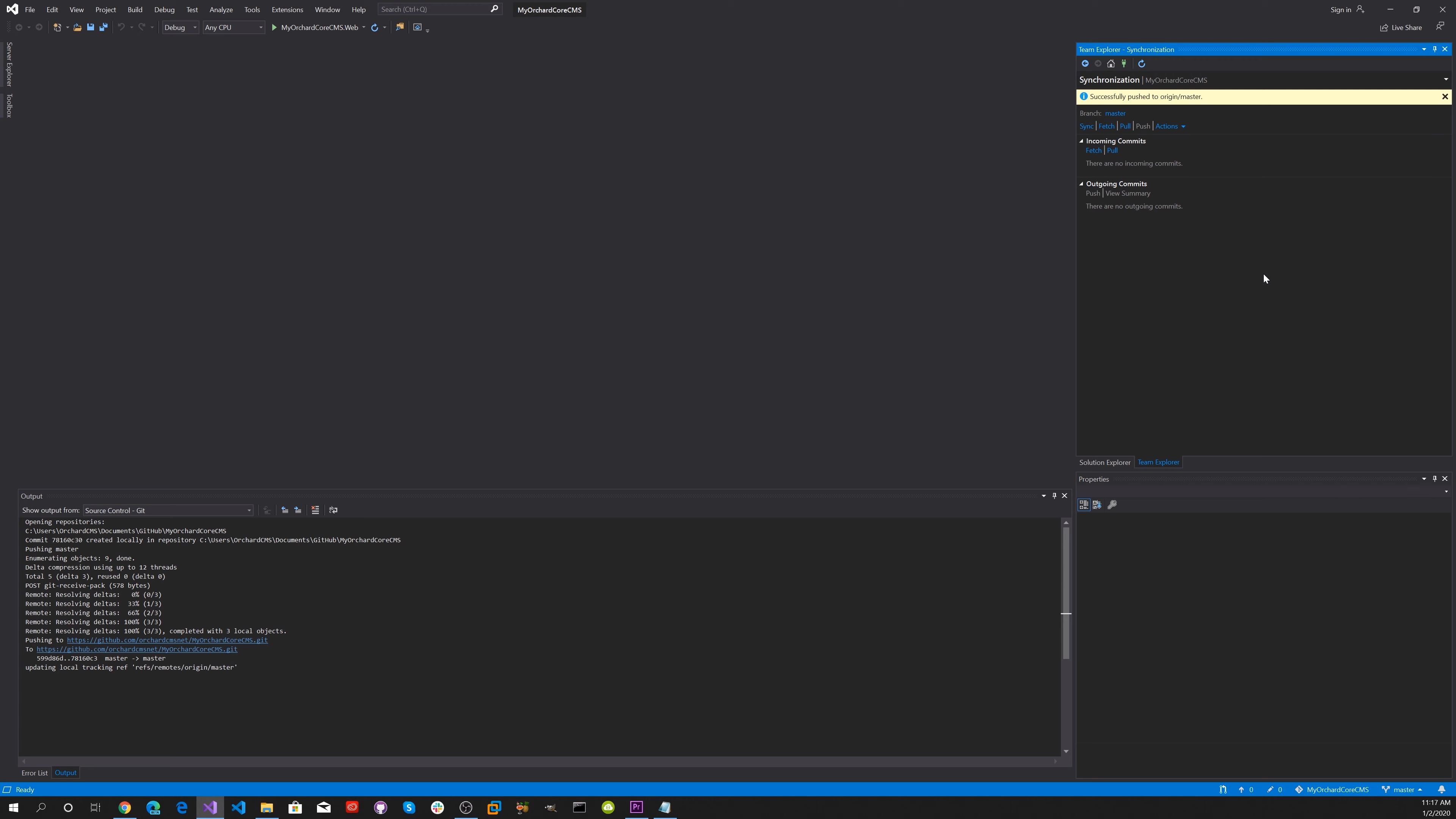Open startup project dropdown next to MyOrchardCoreCMS.Web
The image size is (1456, 819).
click(x=364, y=27)
